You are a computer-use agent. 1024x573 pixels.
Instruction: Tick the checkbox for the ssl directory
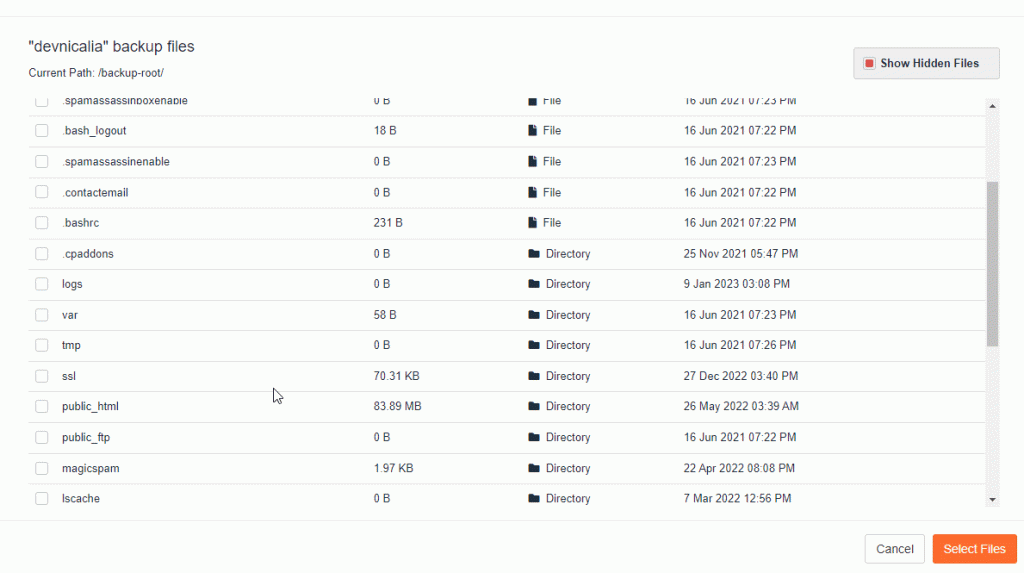click(42, 376)
